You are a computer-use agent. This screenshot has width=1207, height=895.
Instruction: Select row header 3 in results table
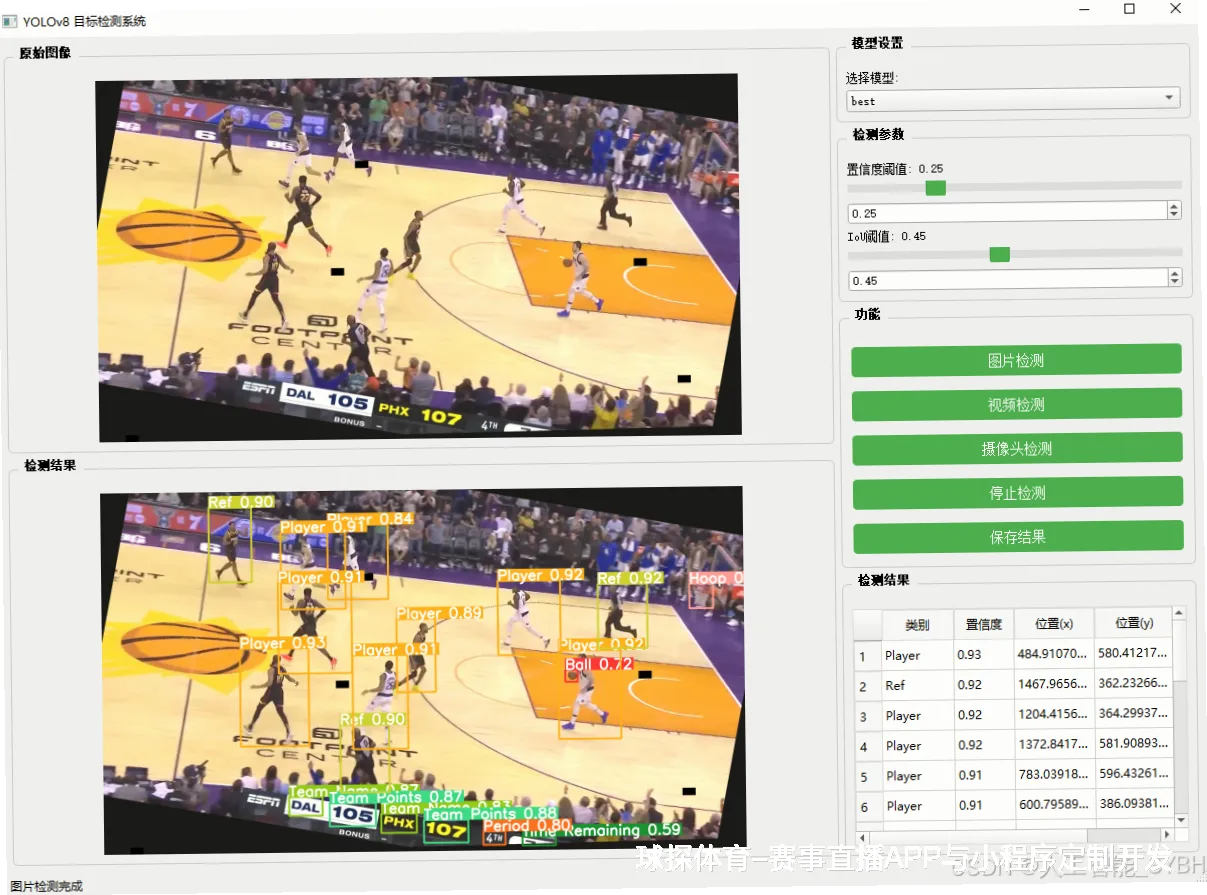point(866,716)
